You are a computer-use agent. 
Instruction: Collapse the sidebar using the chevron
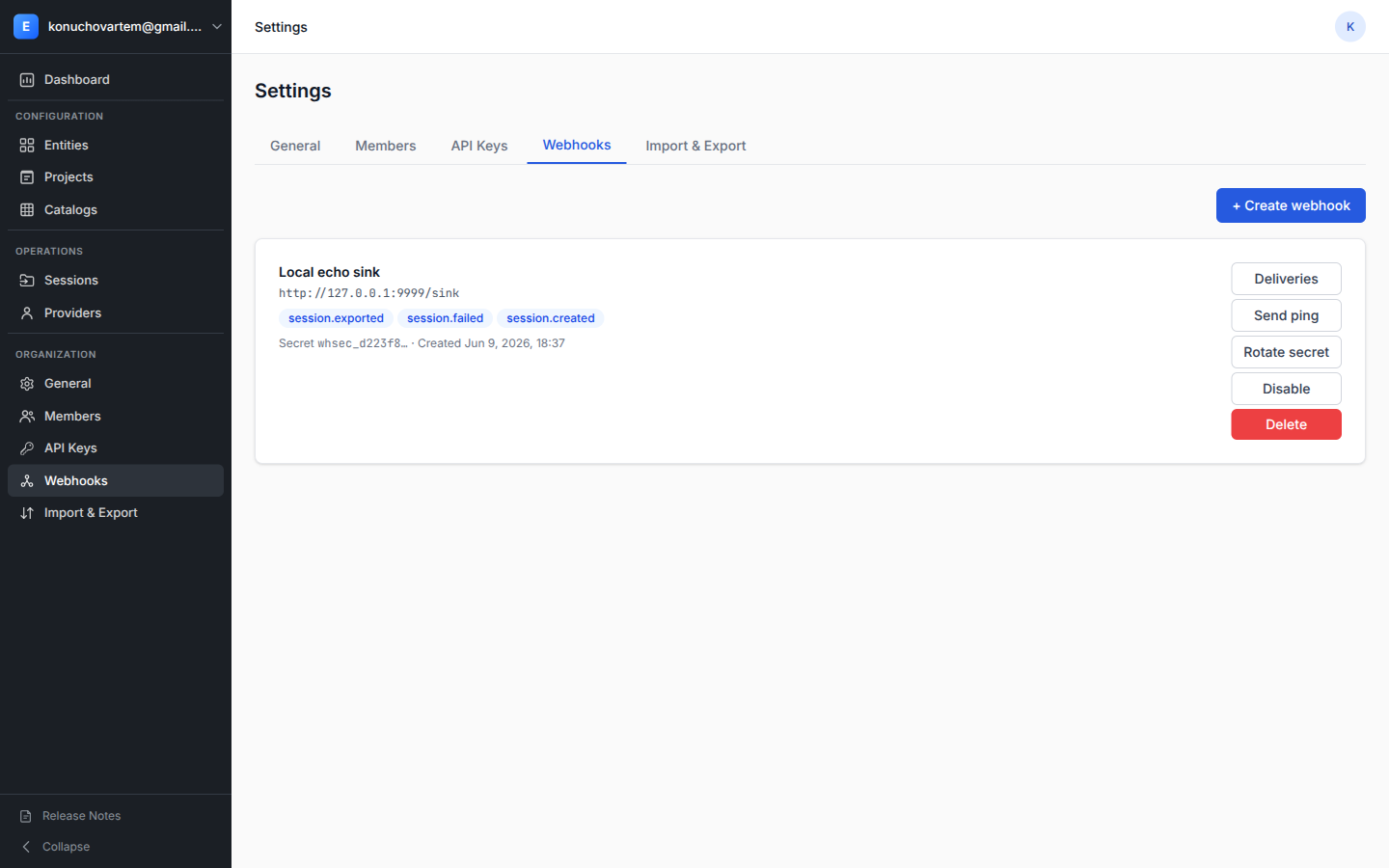click(26, 847)
